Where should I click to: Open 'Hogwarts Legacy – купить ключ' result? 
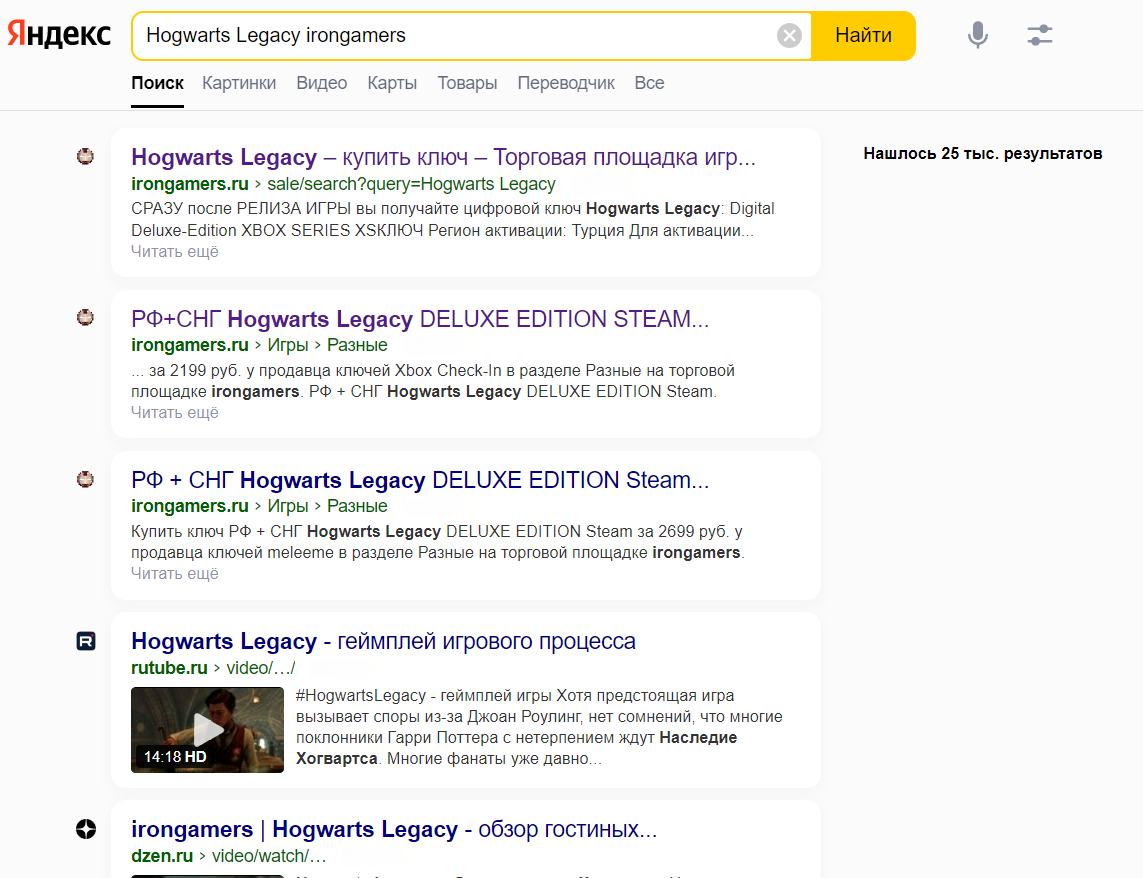pos(443,157)
